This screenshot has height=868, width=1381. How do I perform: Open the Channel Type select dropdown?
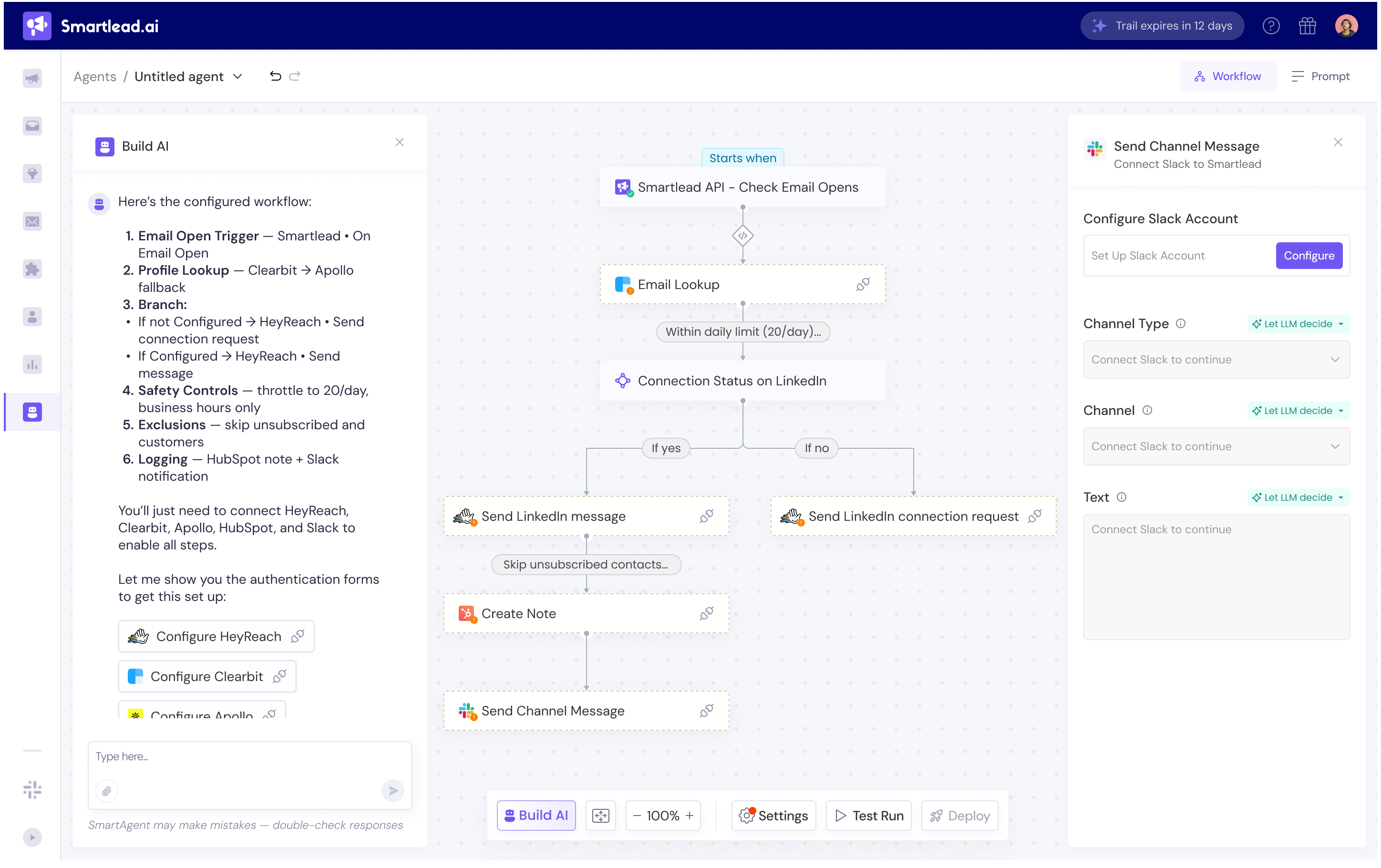coord(1216,360)
